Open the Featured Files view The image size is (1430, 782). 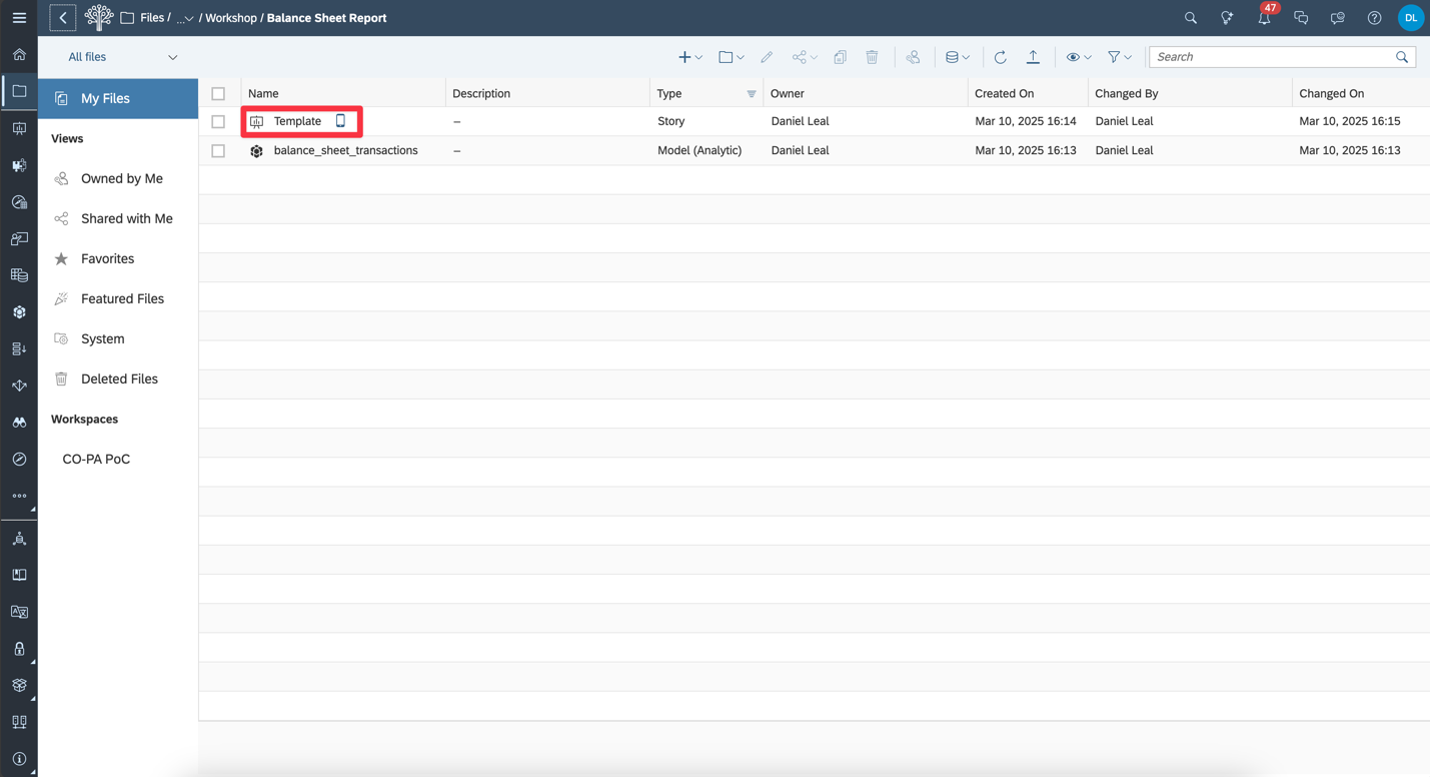[122, 299]
